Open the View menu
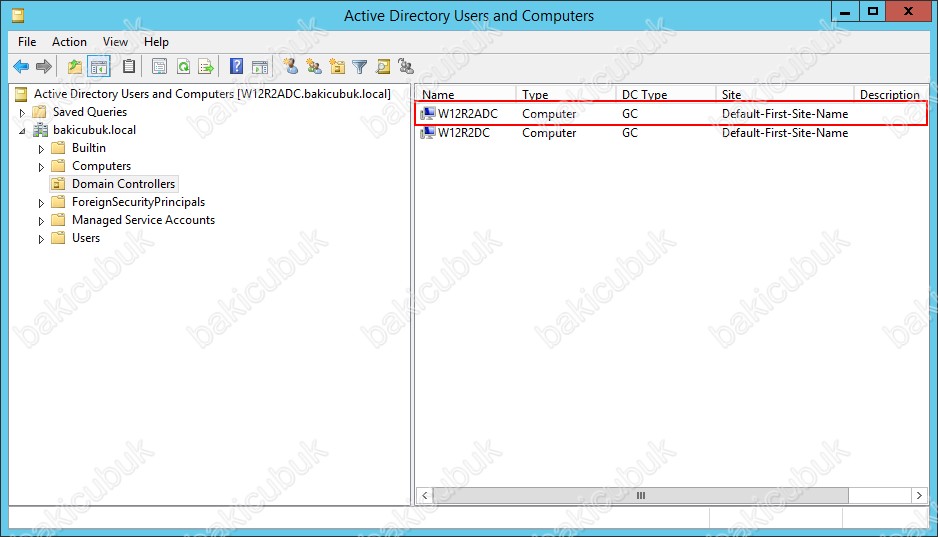The width and height of the screenshot is (938, 537). (x=115, y=42)
